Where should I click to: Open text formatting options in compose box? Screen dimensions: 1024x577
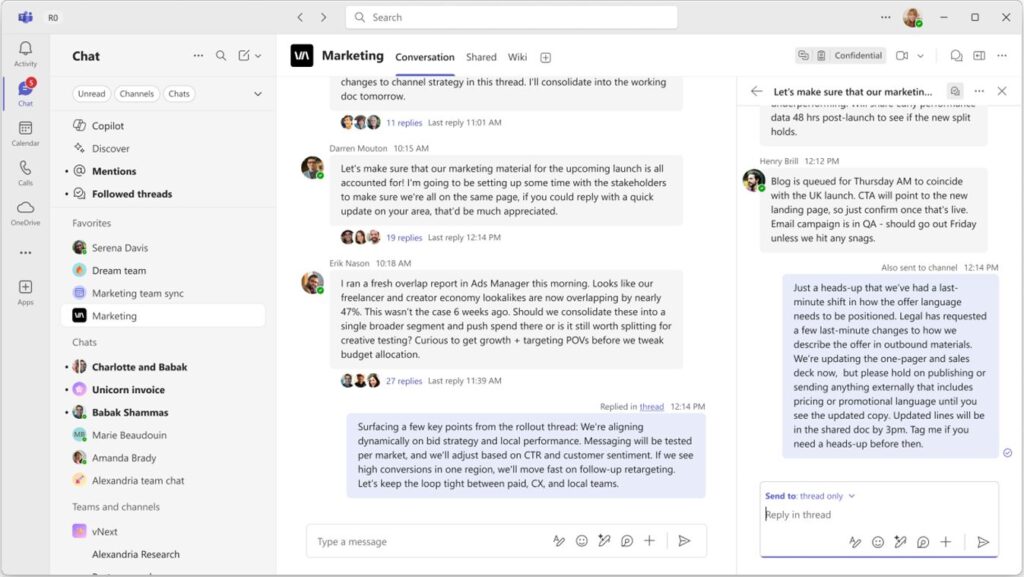(559, 540)
